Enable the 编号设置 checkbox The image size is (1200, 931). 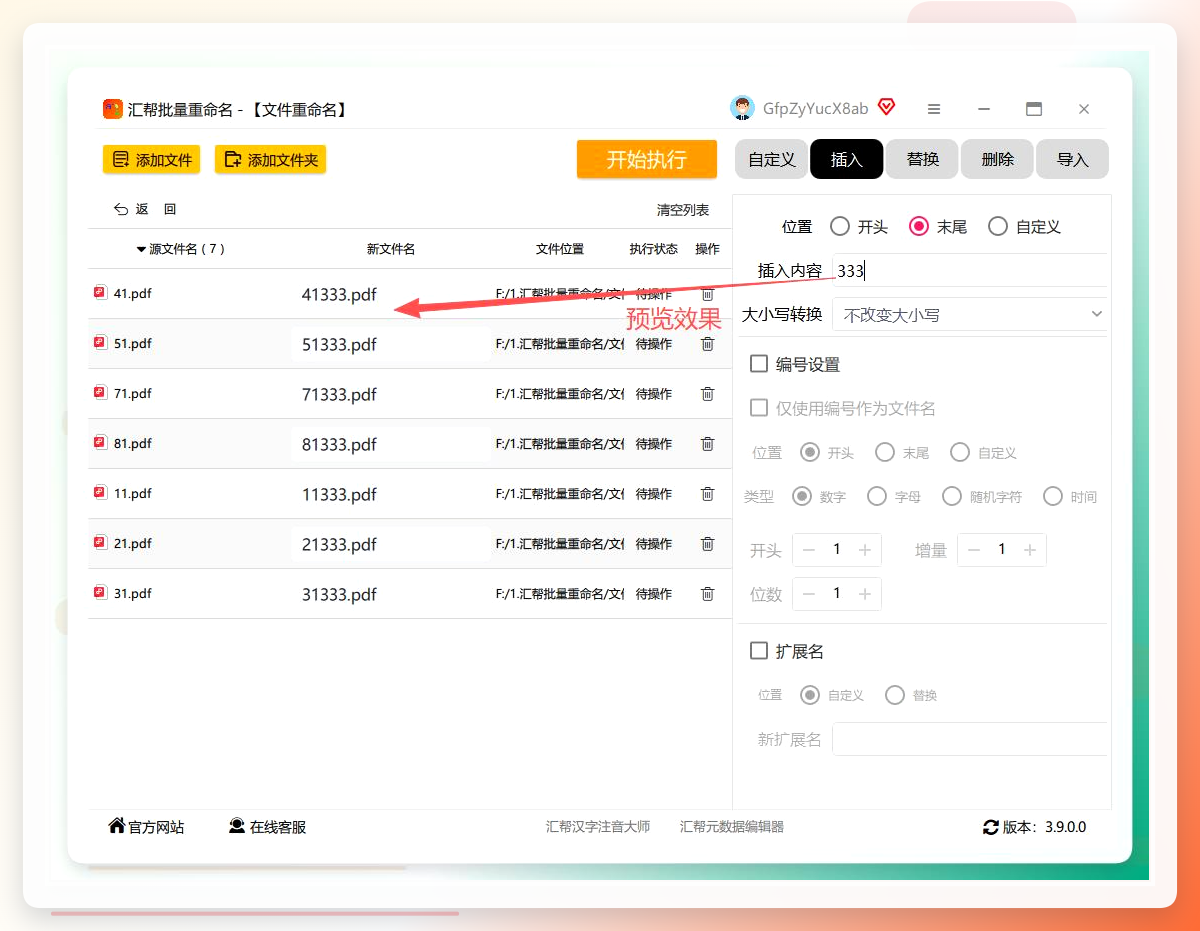[759, 365]
